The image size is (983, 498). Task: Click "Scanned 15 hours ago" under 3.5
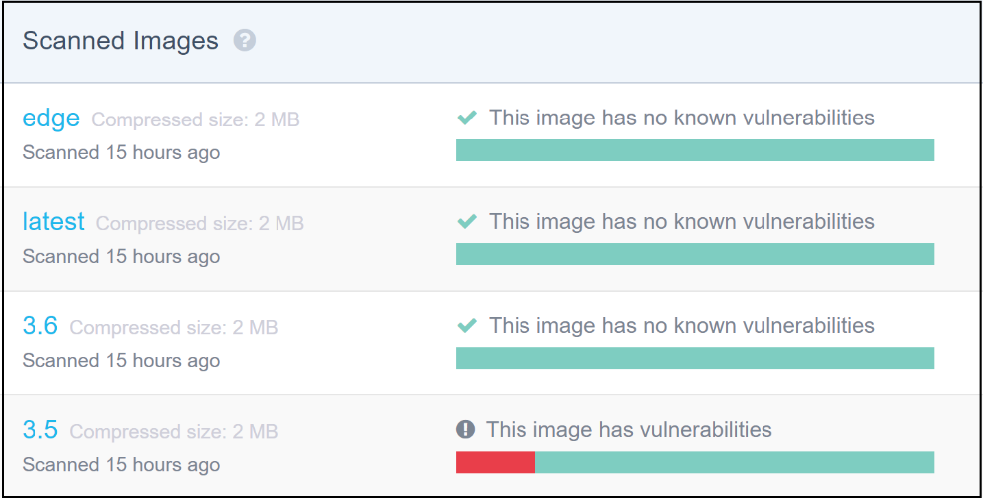tap(121, 464)
